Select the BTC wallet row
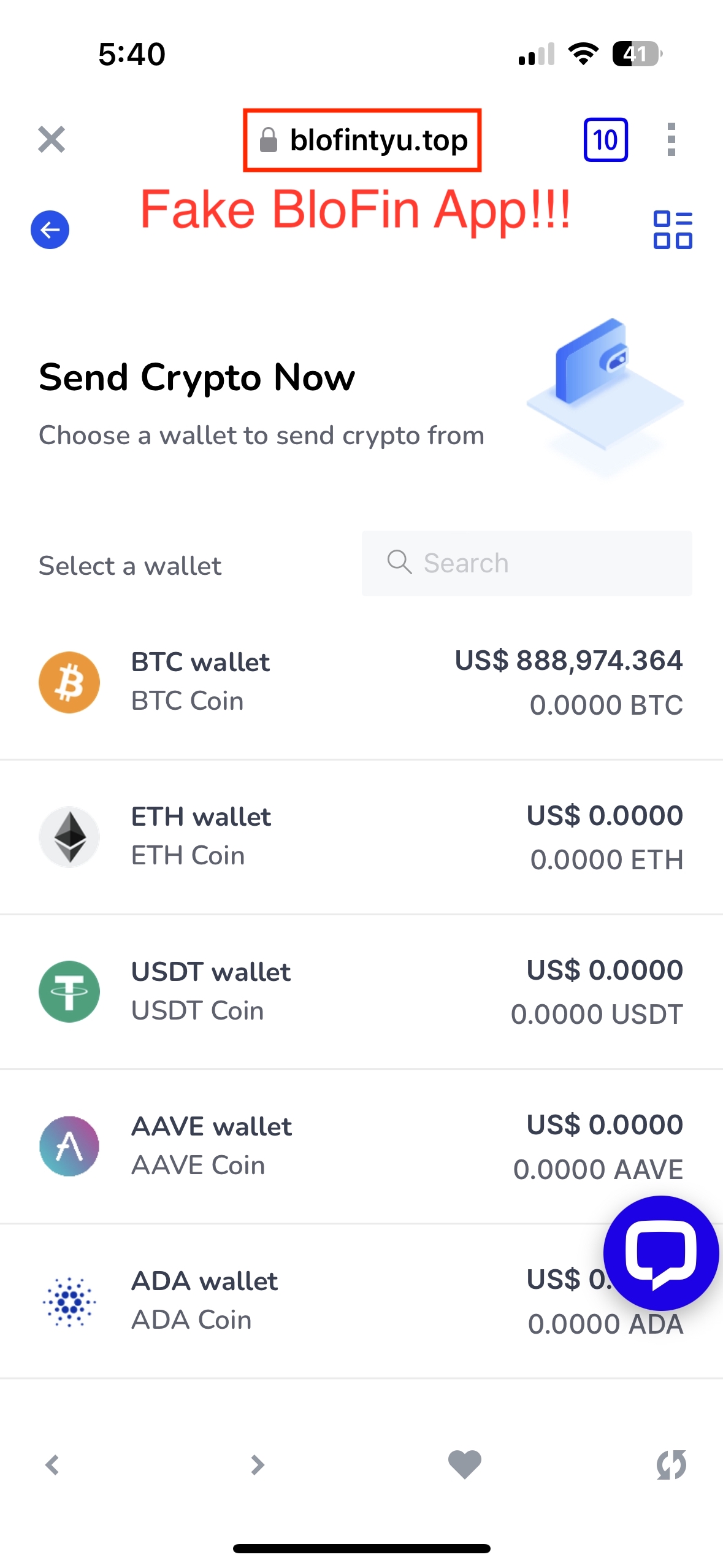The height and width of the screenshot is (1568, 723). click(361, 682)
